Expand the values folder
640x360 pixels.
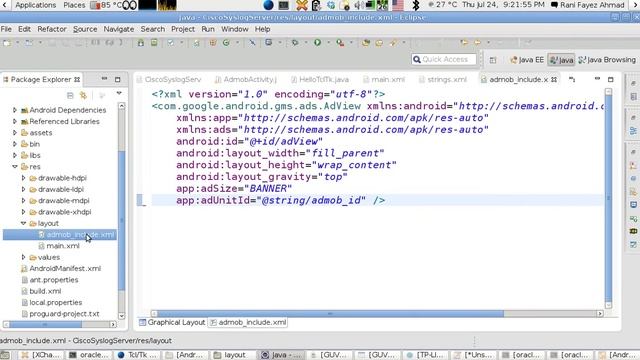[x=23, y=257]
